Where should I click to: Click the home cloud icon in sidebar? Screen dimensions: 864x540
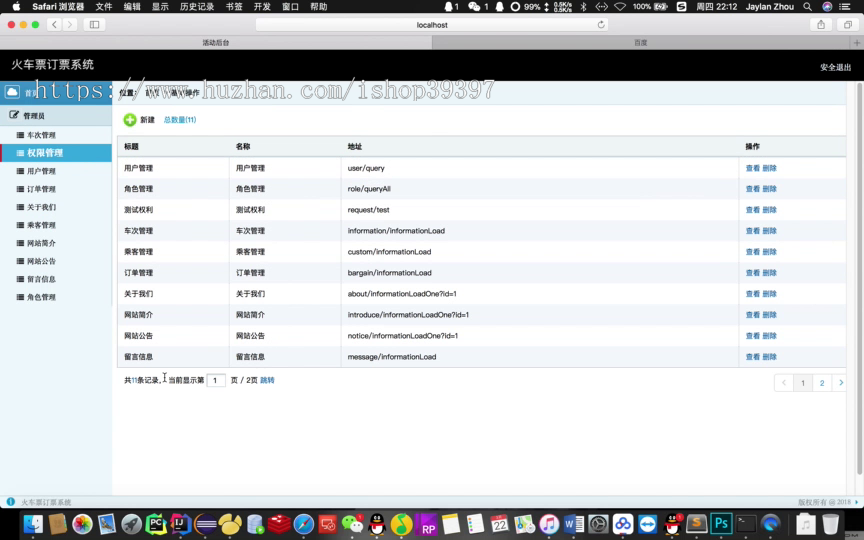[x=12, y=92]
